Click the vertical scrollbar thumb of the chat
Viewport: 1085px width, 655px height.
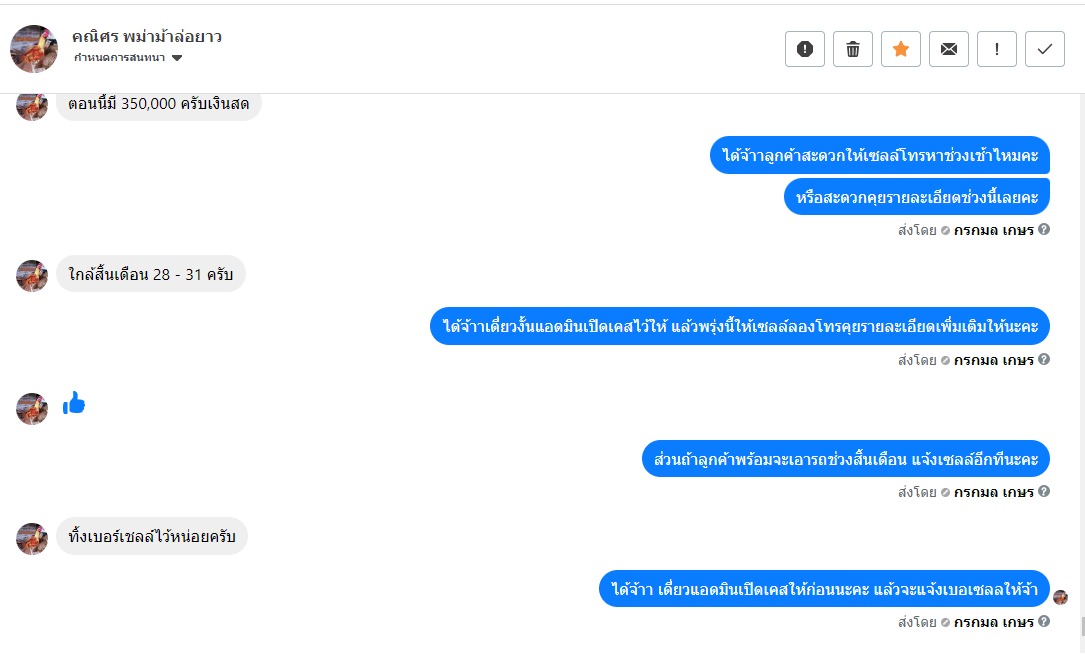point(1081,627)
